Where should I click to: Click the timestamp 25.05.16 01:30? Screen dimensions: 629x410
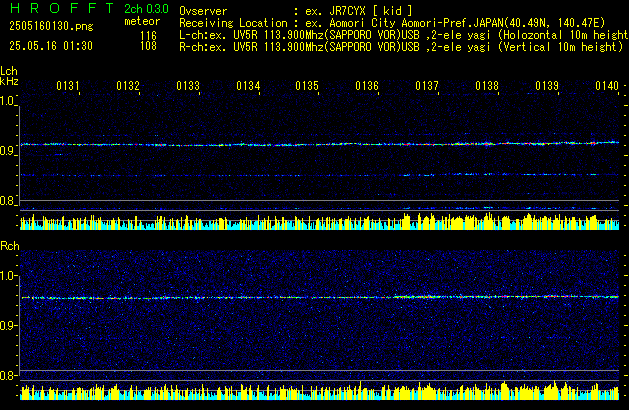point(51,46)
